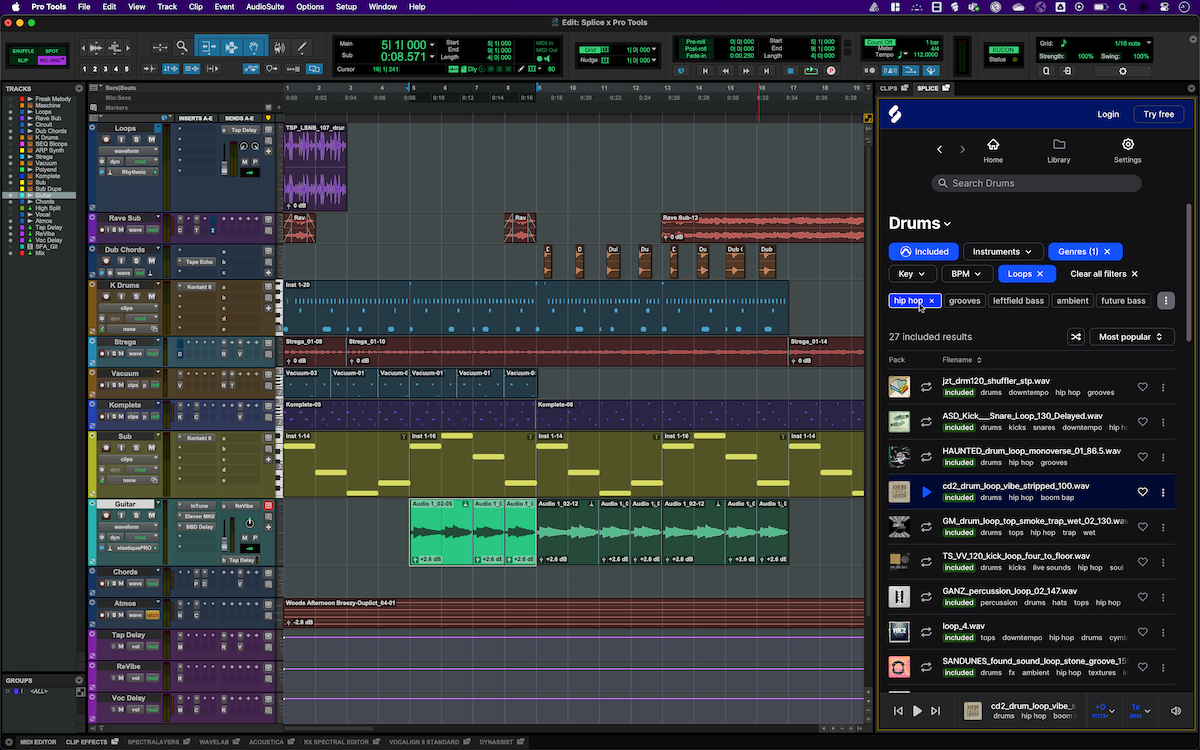Adjust the Splice preview volume control
This screenshot has width=1200, height=750.
click(1176, 711)
